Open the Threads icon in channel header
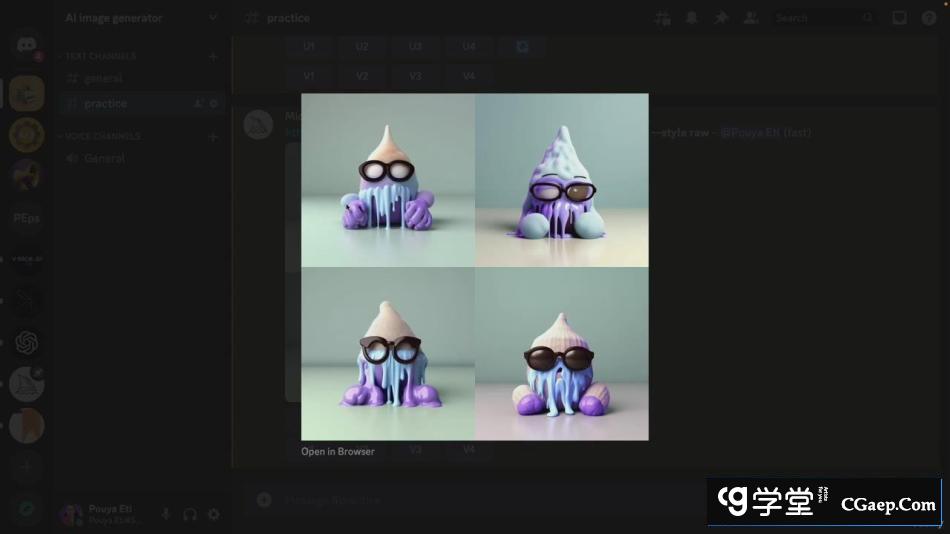 tap(661, 18)
